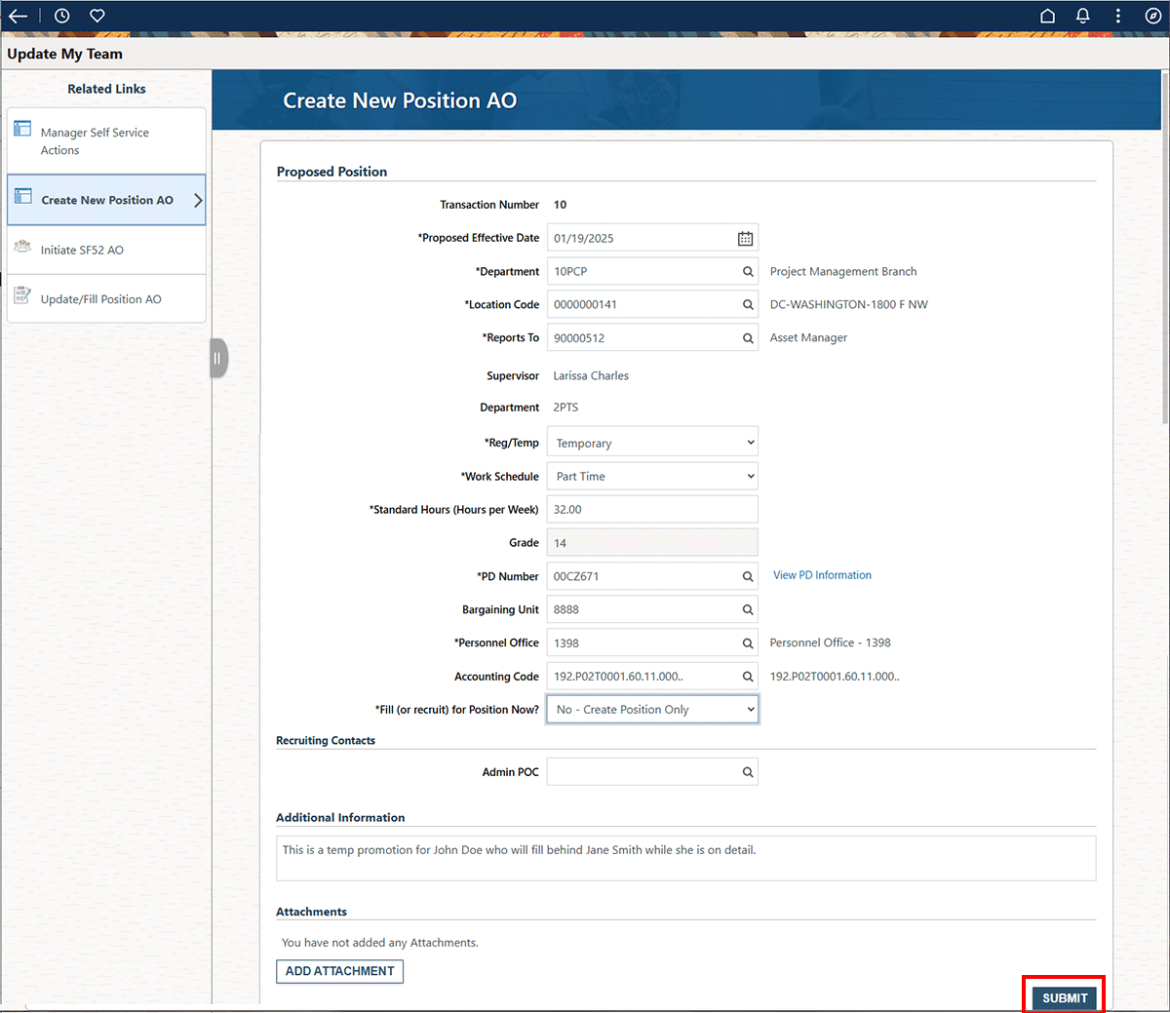The image size is (1170, 1013).
Task: Open the Work Schedule dropdown
Action: coord(651,476)
